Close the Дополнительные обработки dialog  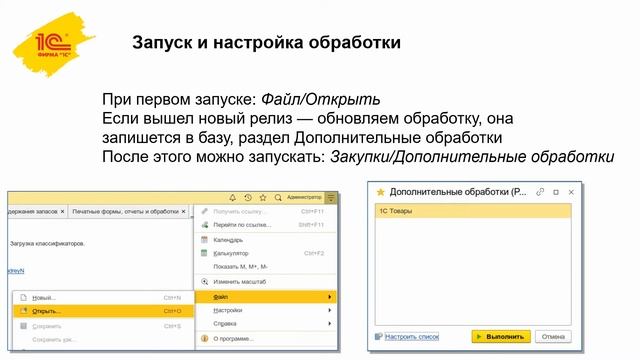[x=571, y=192]
